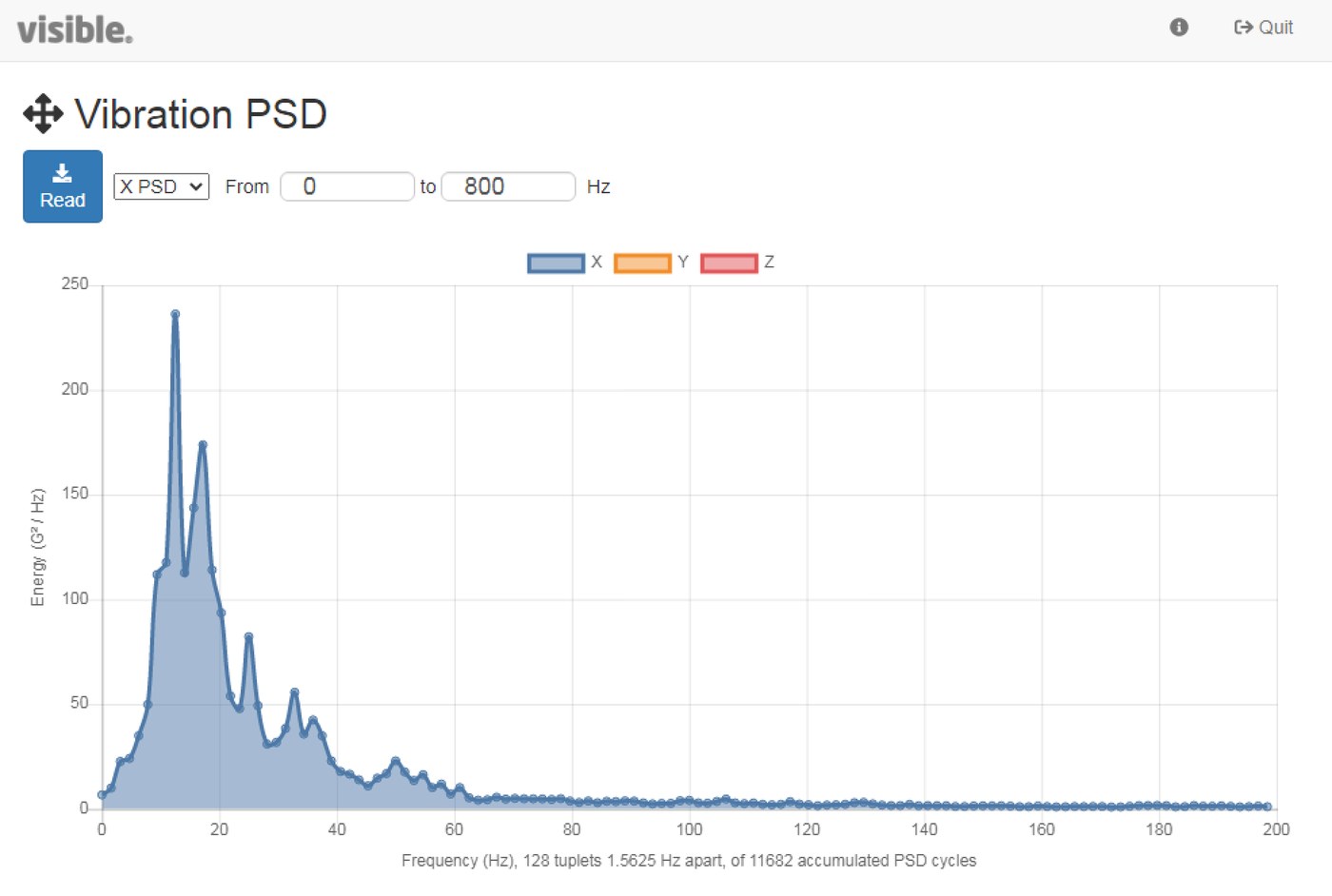
Task: Click the info circle icon
Action: point(1179,28)
